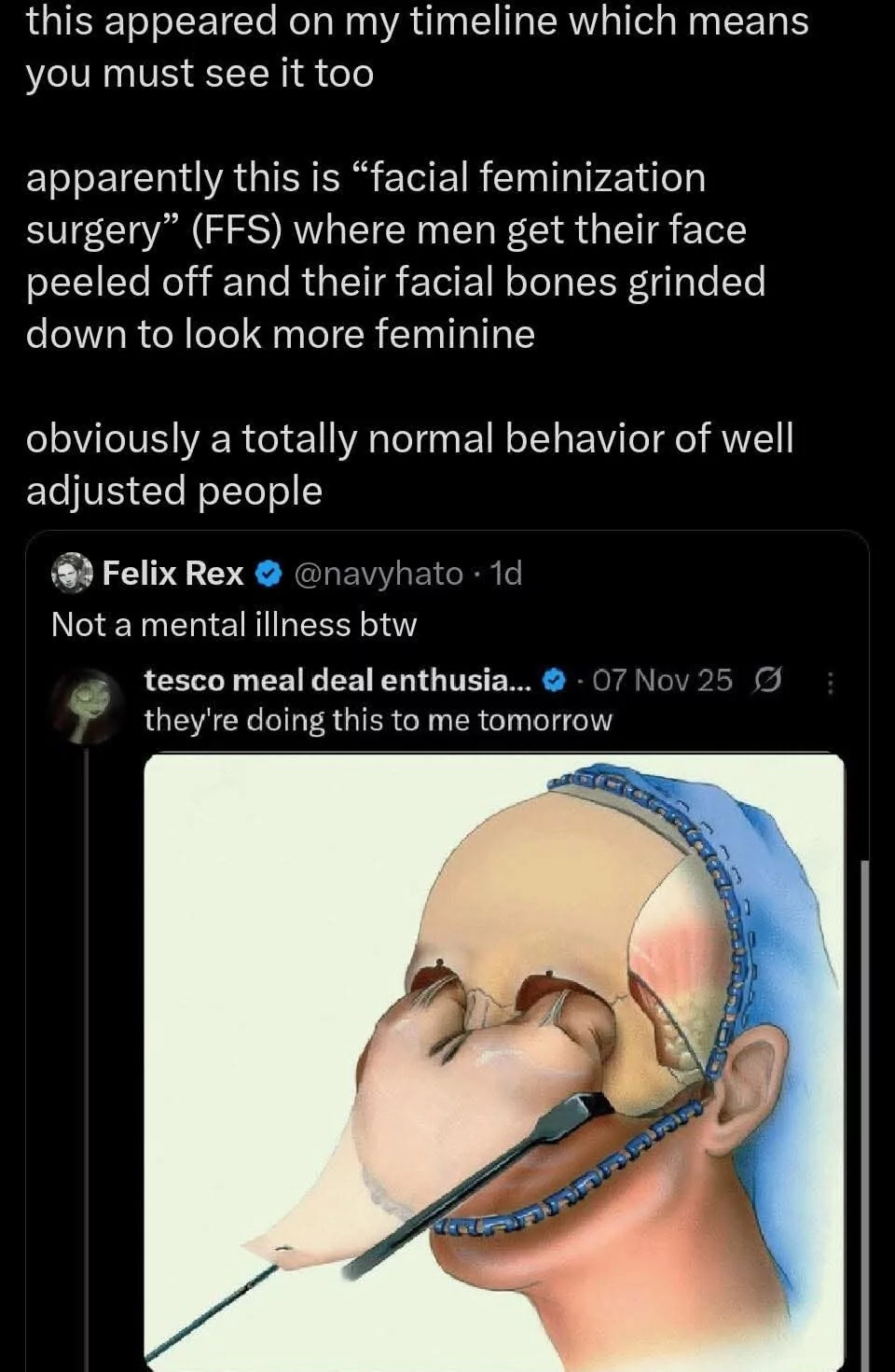The height and width of the screenshot is (1372, 895).
Task: Click Felix Rex profile avatar
Action: pyautogui.click(x=72, y=573)
